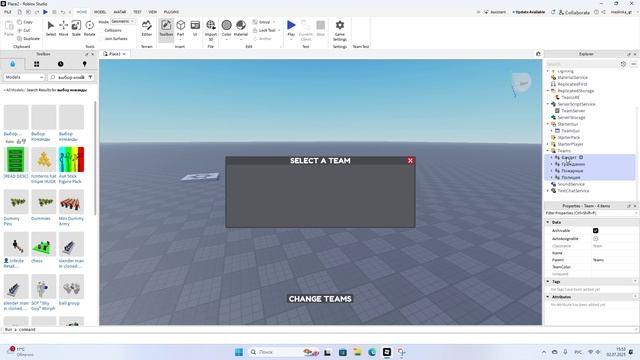Image resolution: width=640 pixels, height=360 pixels.
Task: Click the Explorer search field
Action: [x=582, y=64]
